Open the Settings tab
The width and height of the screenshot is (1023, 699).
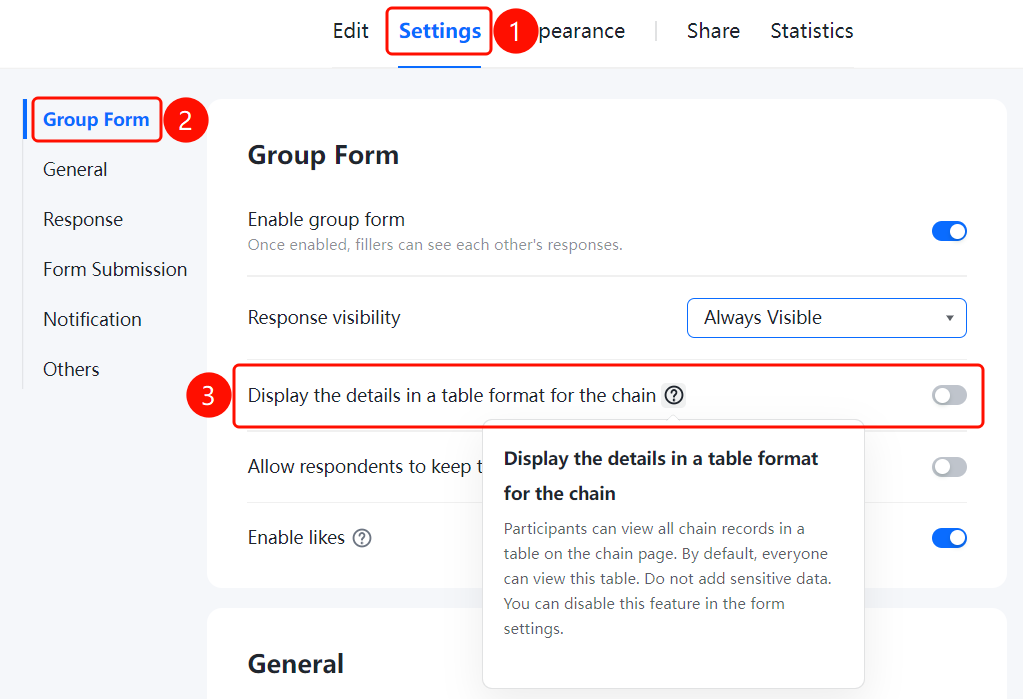440,31
